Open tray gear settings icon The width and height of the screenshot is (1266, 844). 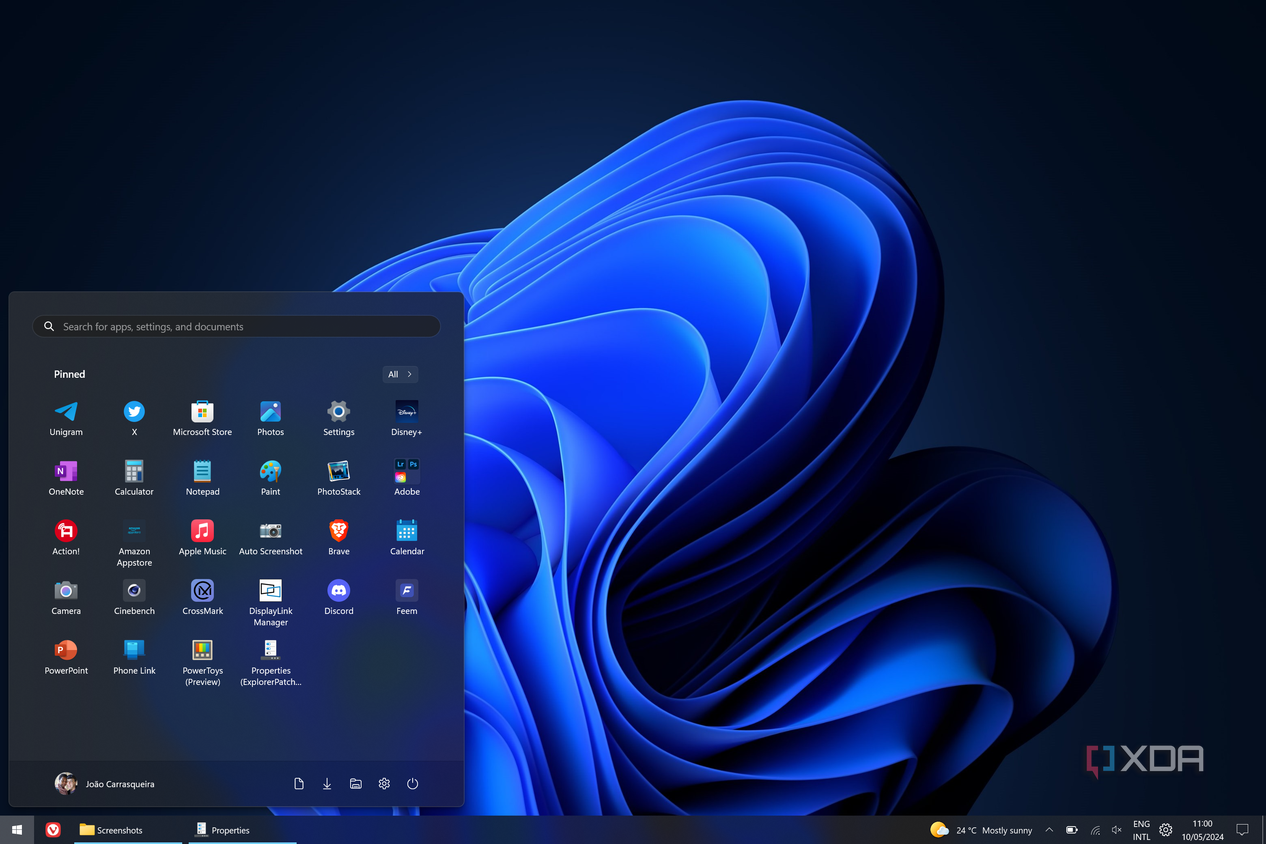coord(1165,830)
